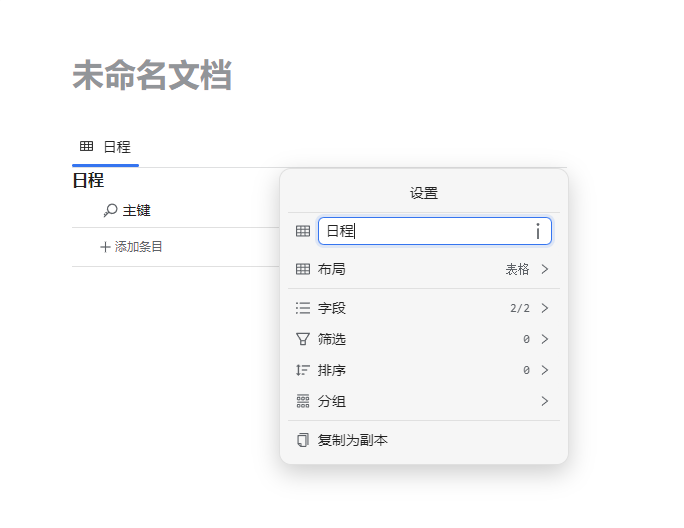684x528 pixels.
Task: Click the view icon left of the name field
Action: [303, 231]
